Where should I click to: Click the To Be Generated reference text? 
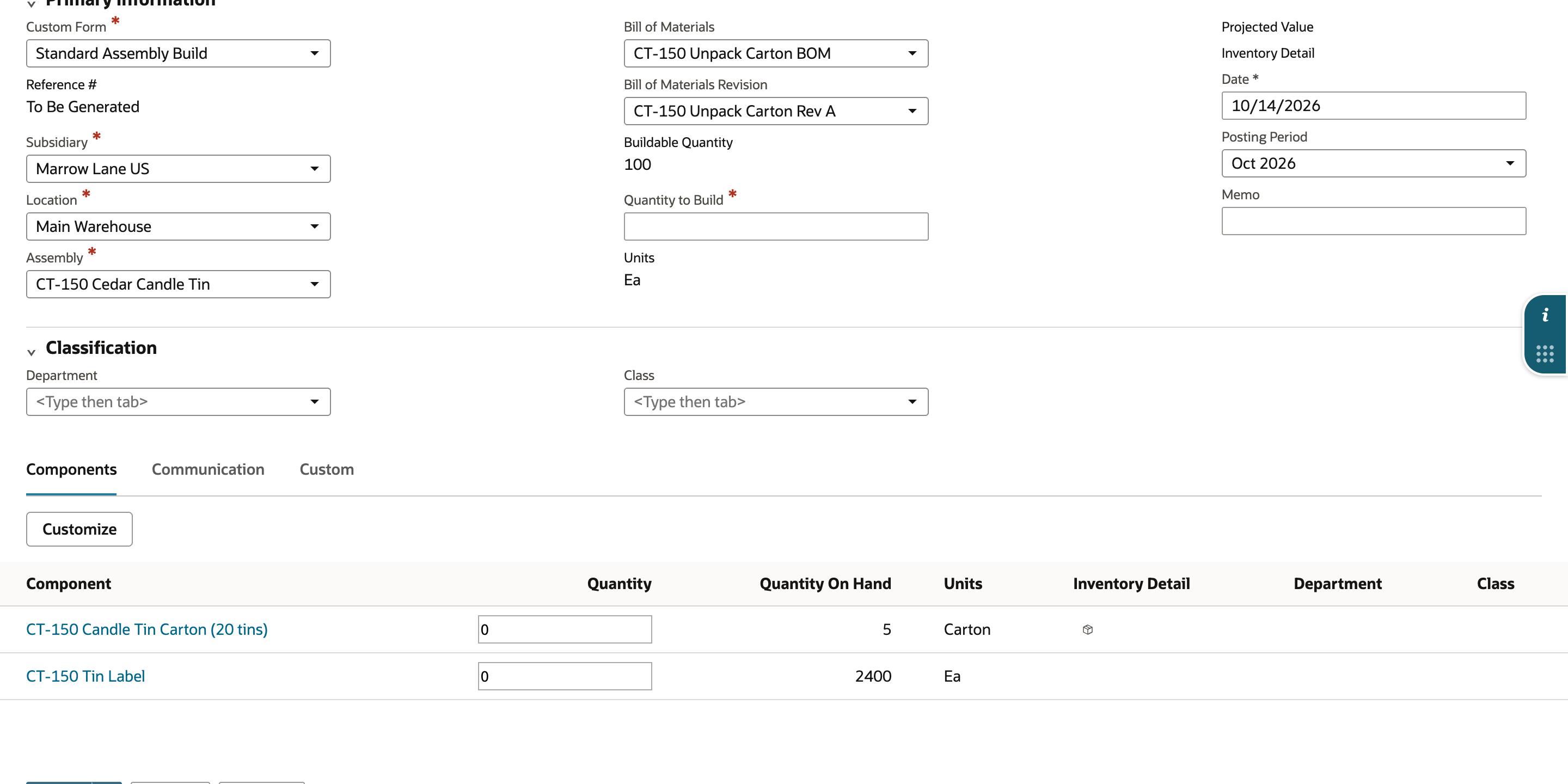(x=83, y=107)
